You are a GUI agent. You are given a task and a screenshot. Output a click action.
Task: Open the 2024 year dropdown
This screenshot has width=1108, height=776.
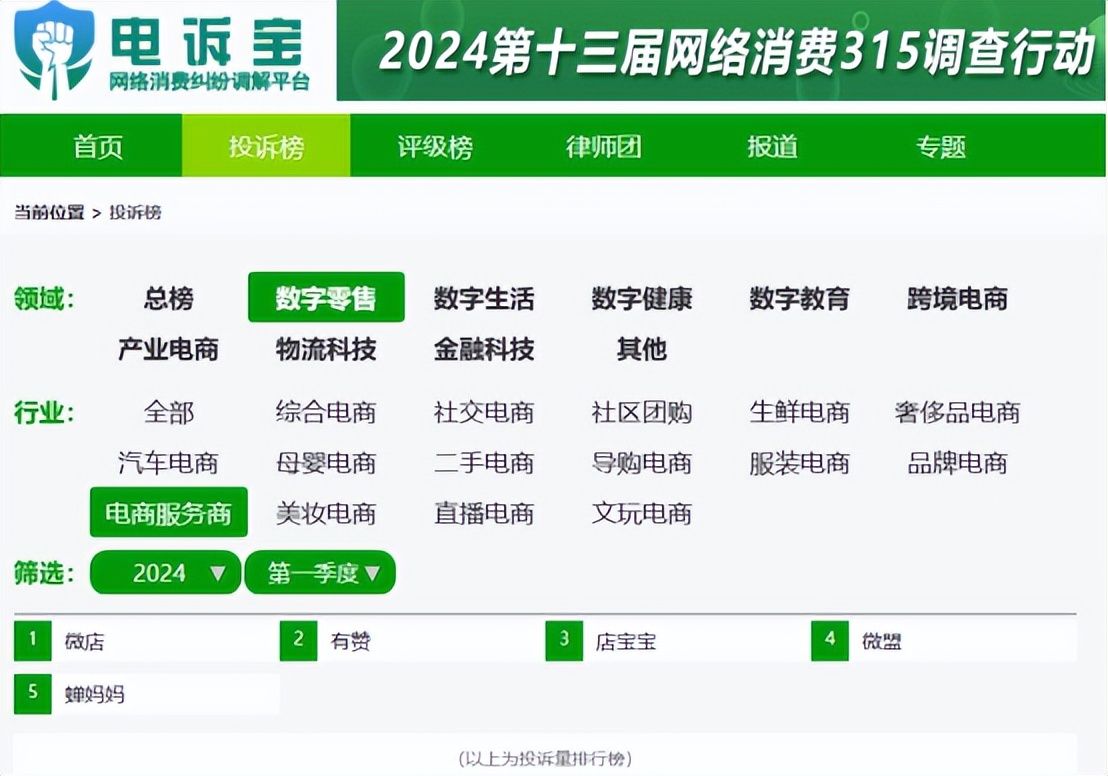coord(165,572)
